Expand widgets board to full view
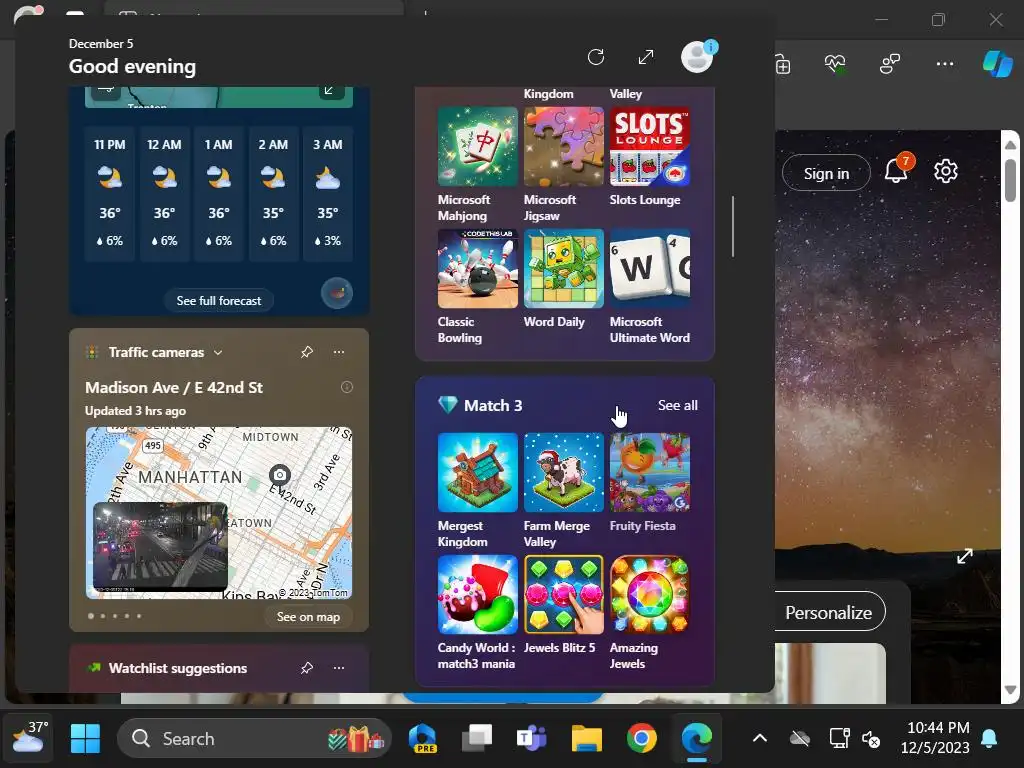 646,57
